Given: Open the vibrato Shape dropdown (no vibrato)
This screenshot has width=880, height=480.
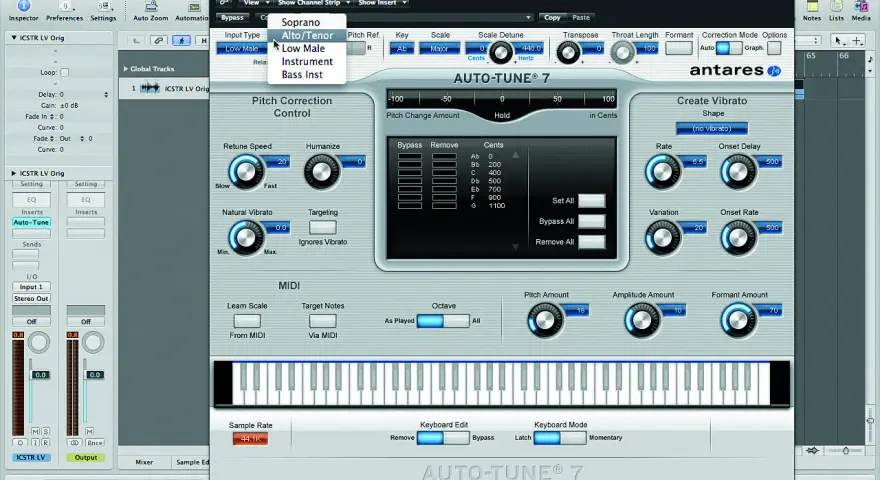Looking at the screenshot, I should (712, 129).
